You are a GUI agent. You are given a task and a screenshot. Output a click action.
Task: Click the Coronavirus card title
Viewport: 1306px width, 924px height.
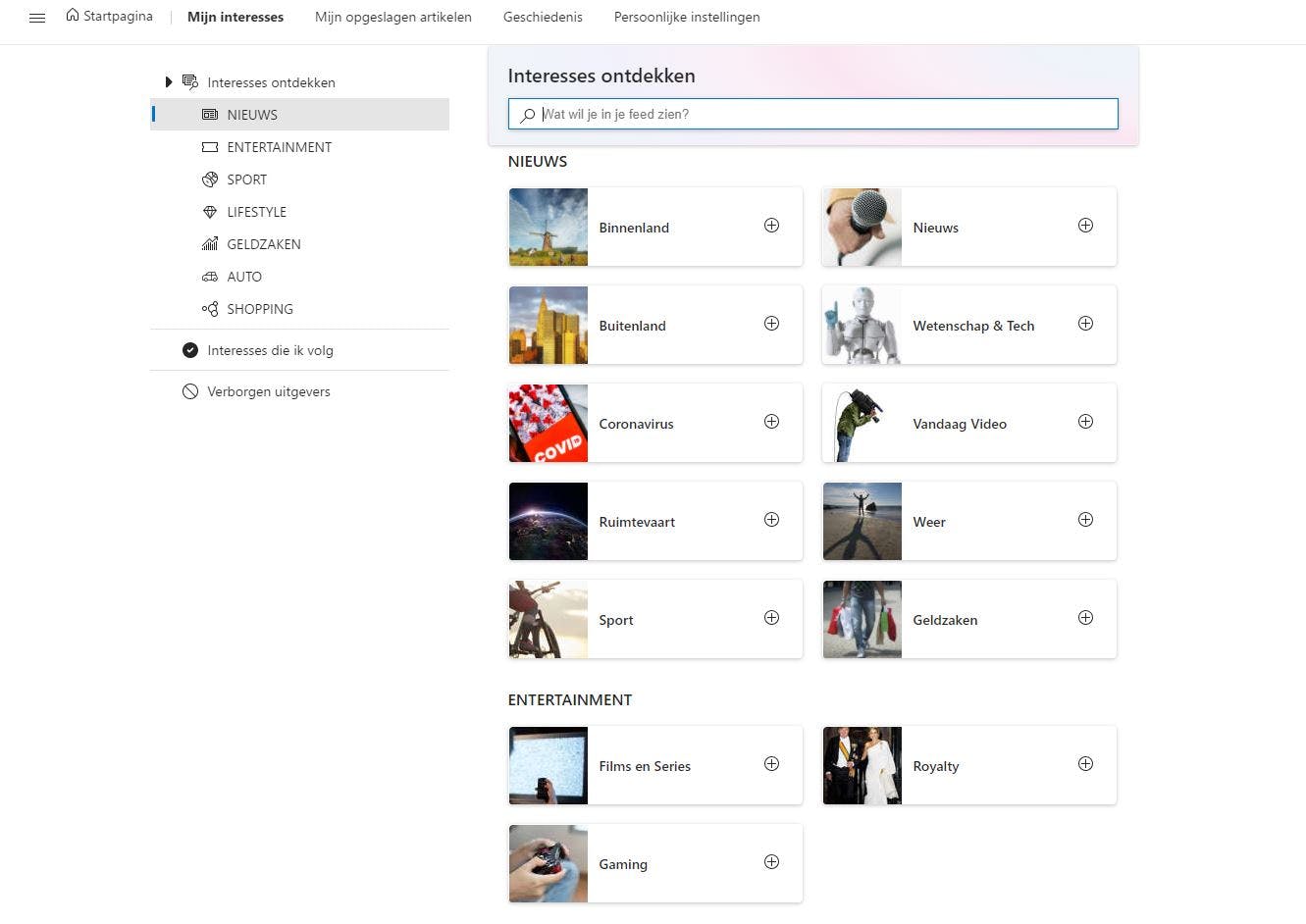tap(636, 424)
